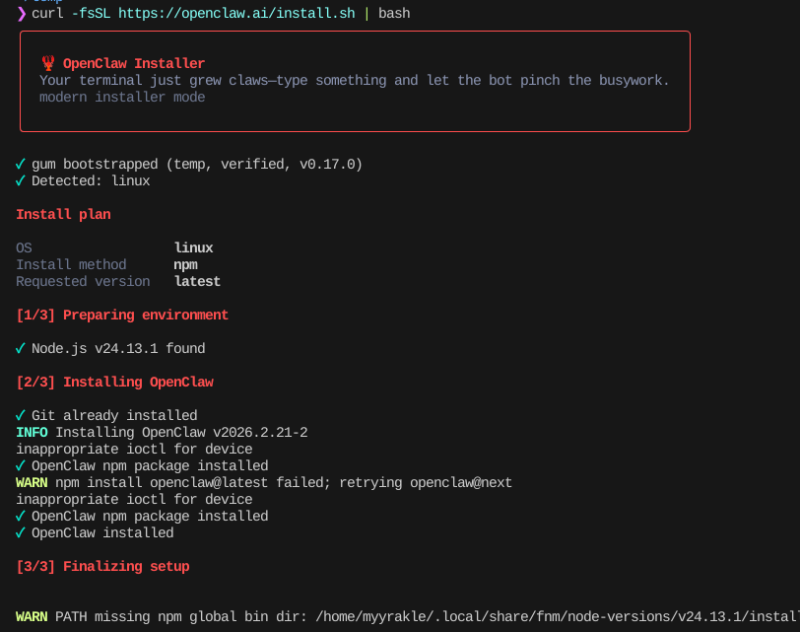This screenshot has height=632, width=800.
Task: Click checkmark beside gum bootstrapped line
Action: click(21, 164)
